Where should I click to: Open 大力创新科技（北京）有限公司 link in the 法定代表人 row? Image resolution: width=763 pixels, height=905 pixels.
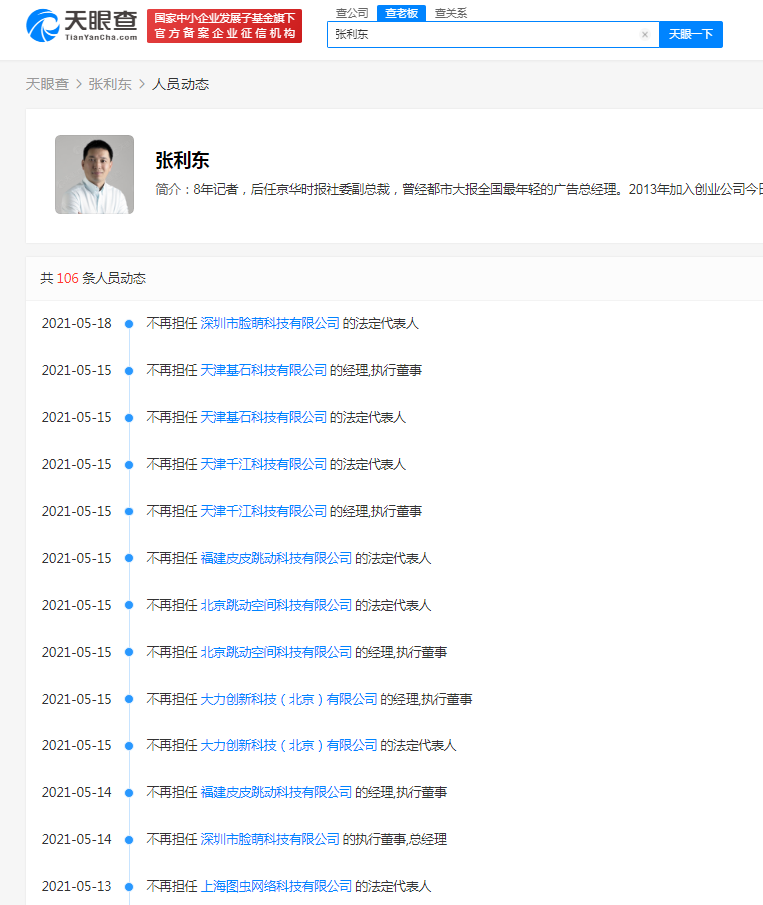(289, 745)
